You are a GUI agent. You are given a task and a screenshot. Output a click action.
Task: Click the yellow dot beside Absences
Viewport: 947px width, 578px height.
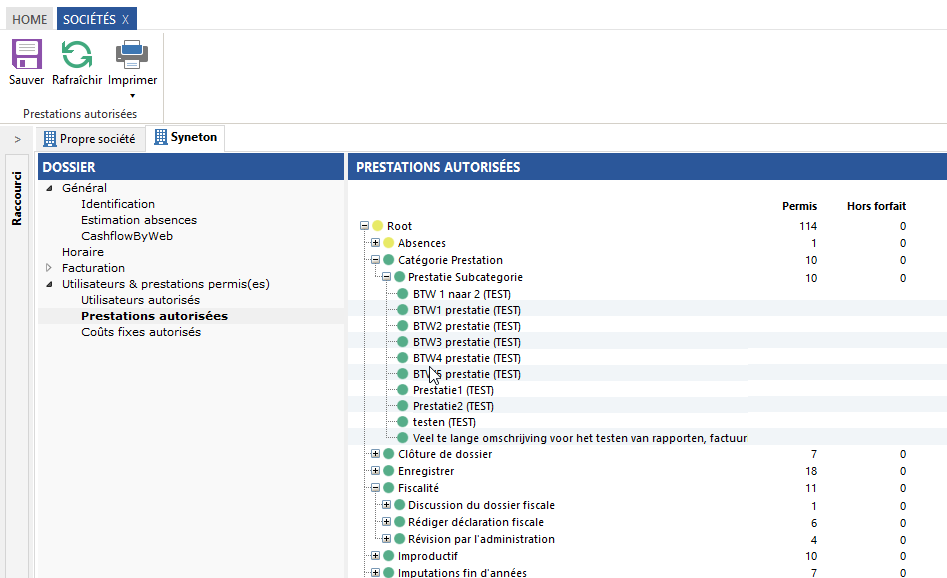(x=388, y=244)
